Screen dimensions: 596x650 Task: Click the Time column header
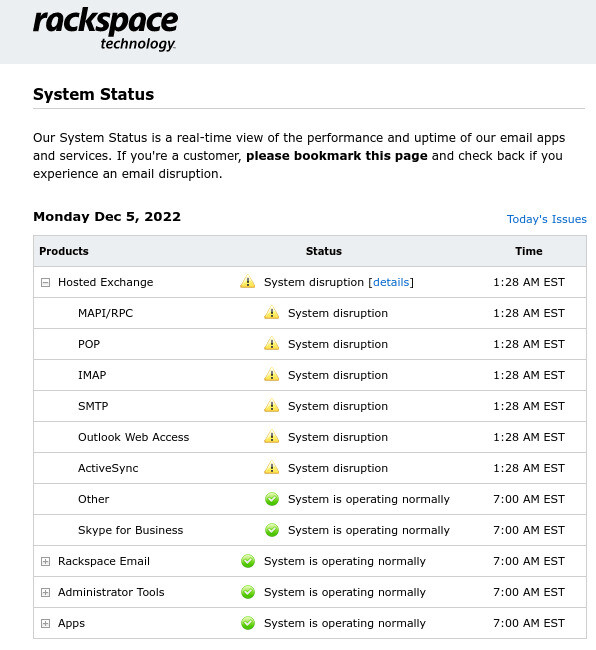pyautogui.click(x=528, y=251)
